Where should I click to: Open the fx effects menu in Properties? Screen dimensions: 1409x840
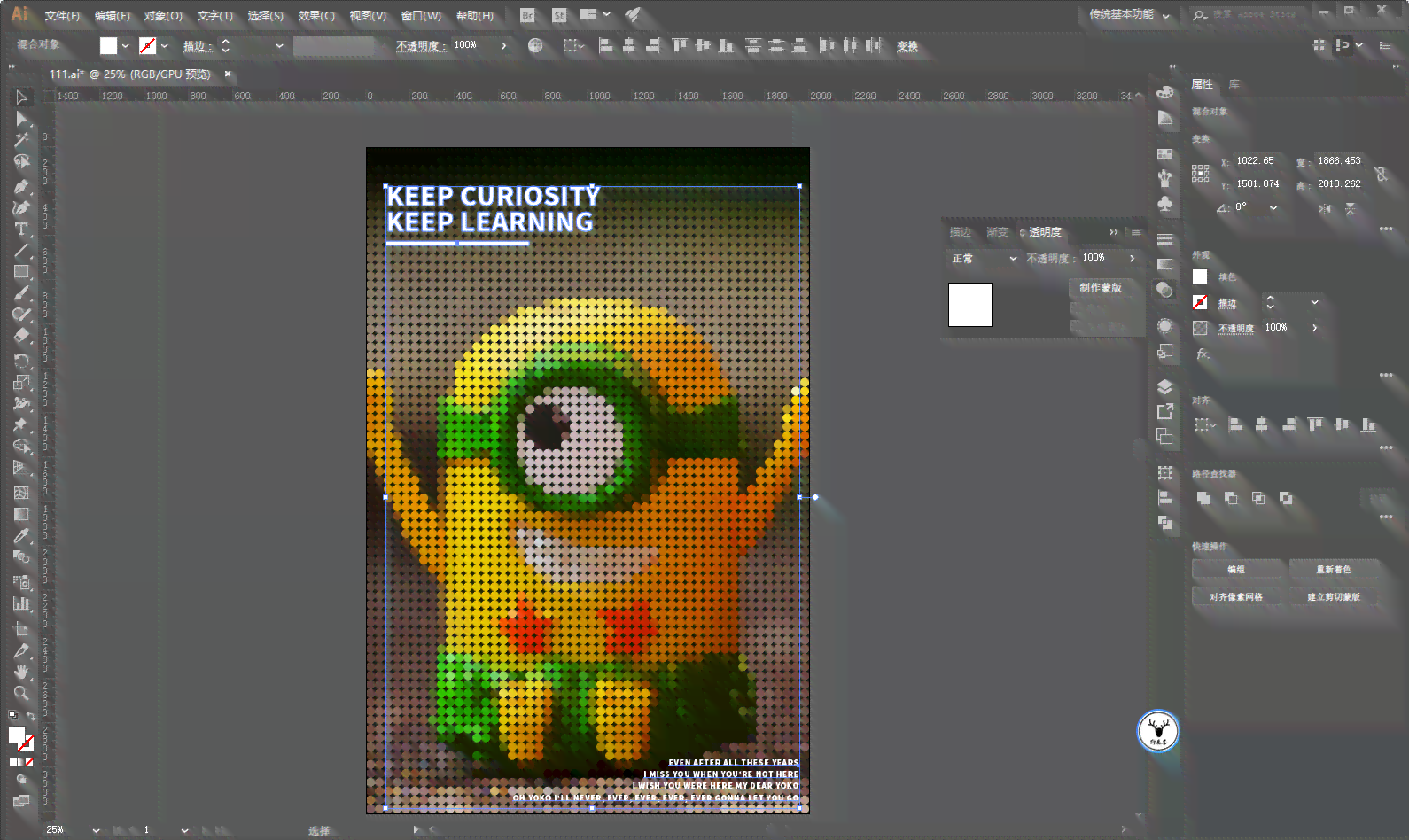[x=1203, y=354]
